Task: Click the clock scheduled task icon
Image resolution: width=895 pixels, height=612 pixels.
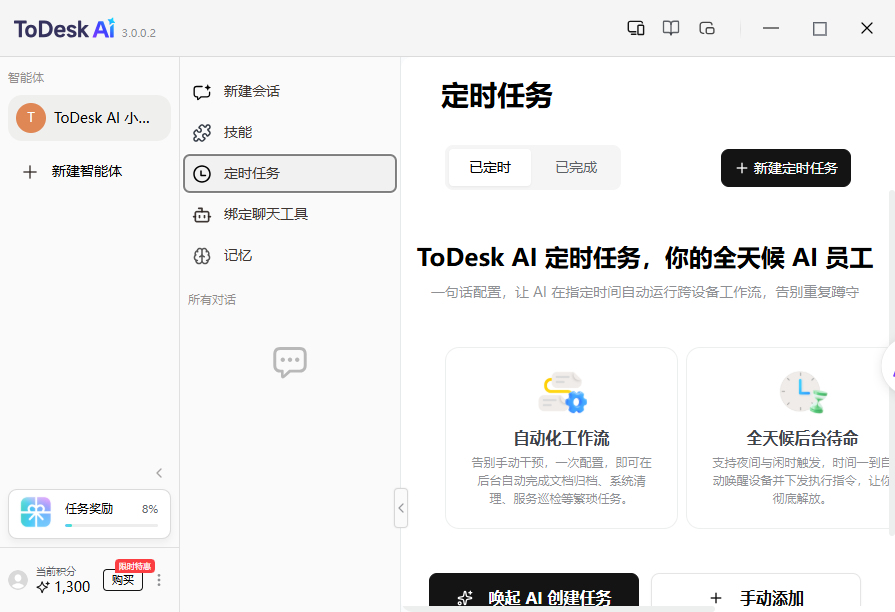Action: [202, 174]
